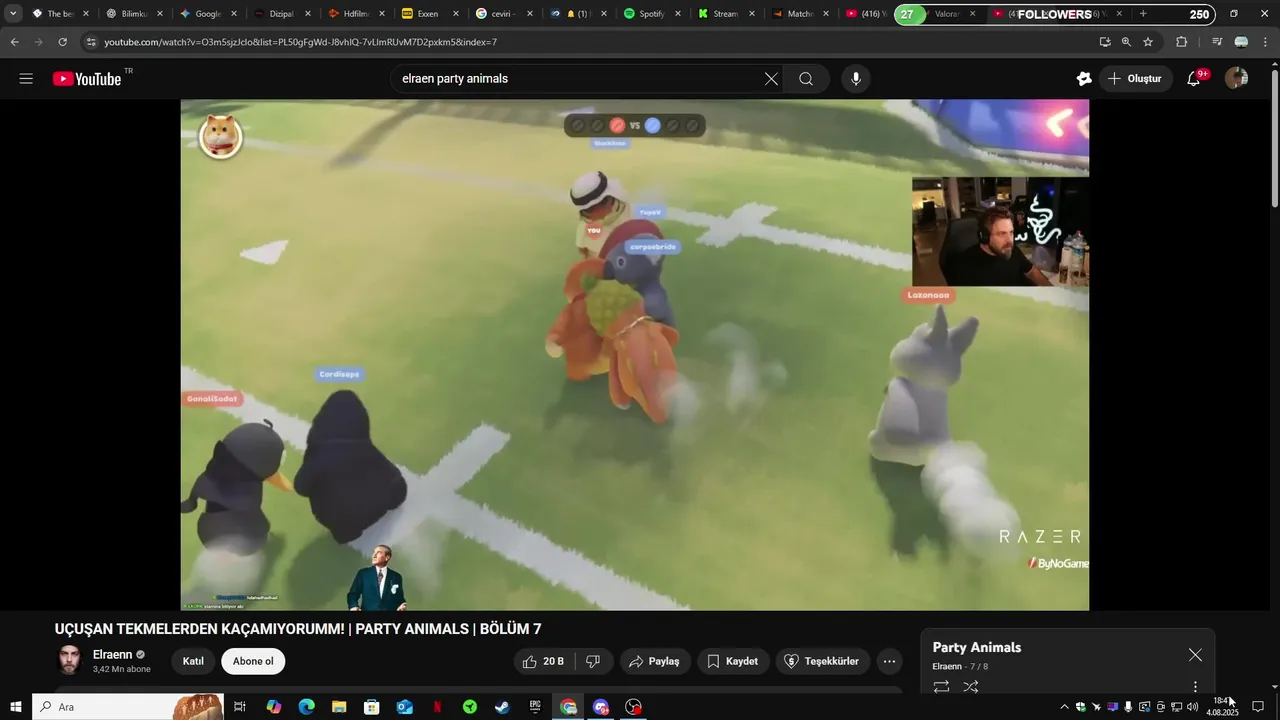Open the tab search dropdown arrow

(x=13, y=14)
